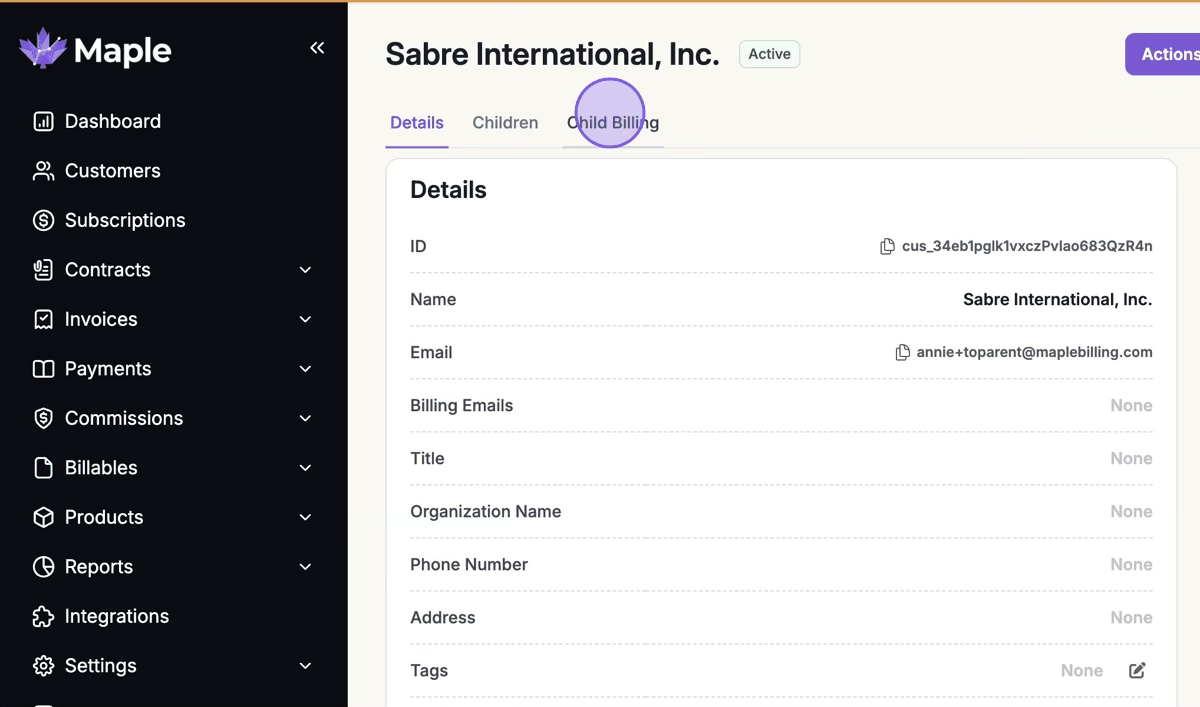The height and width of the screenshot is (707, 1200).
Task: Expand the Products menu
Action: [x=306, y=517]
